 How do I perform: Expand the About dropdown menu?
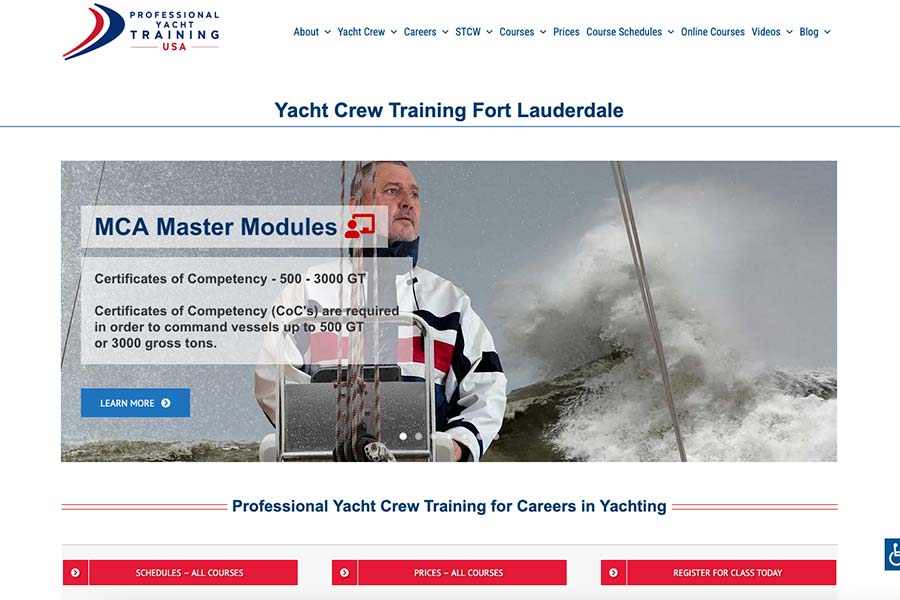coord(311,32)
